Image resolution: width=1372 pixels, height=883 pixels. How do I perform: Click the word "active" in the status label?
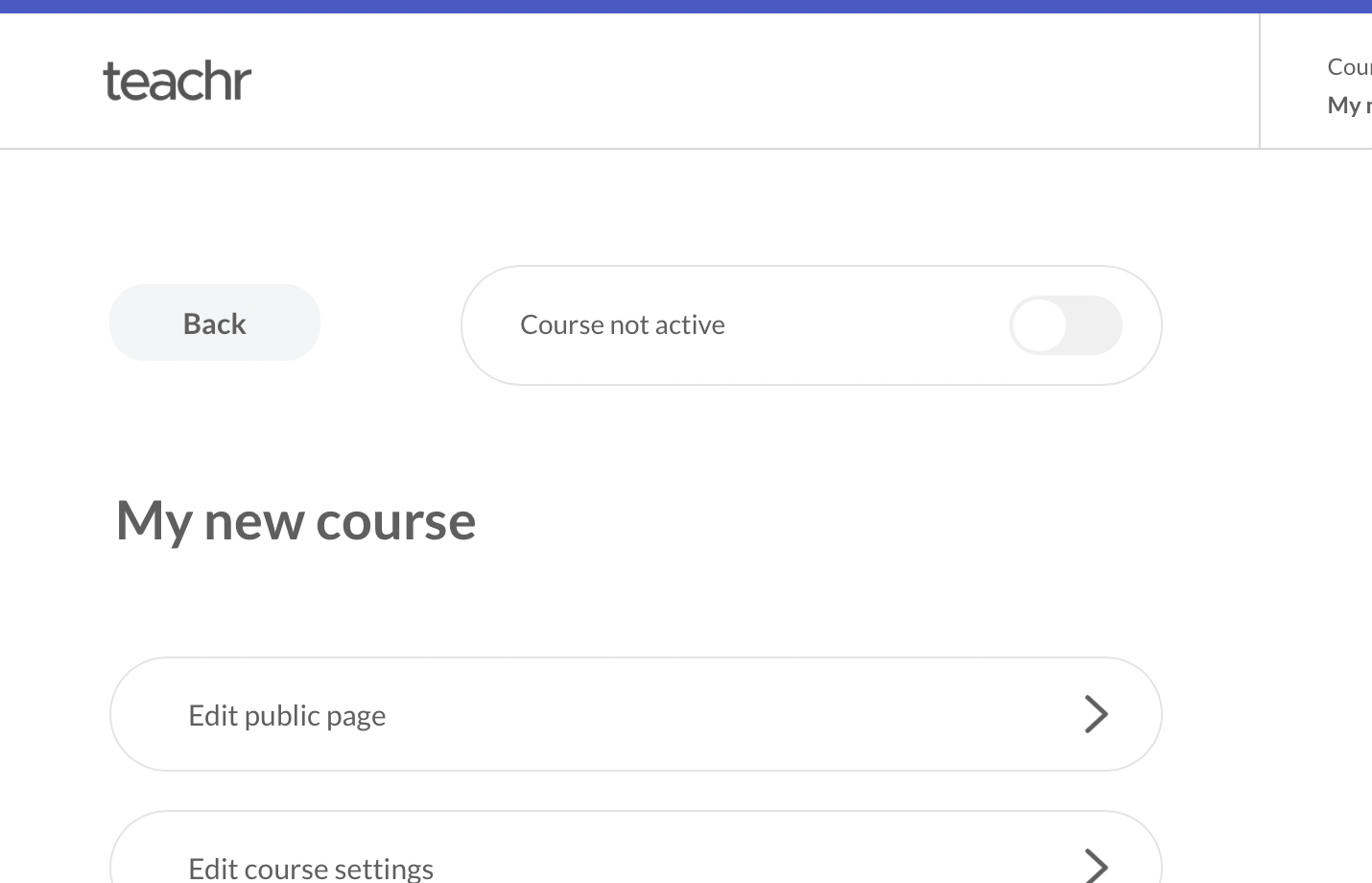(689, 325)
